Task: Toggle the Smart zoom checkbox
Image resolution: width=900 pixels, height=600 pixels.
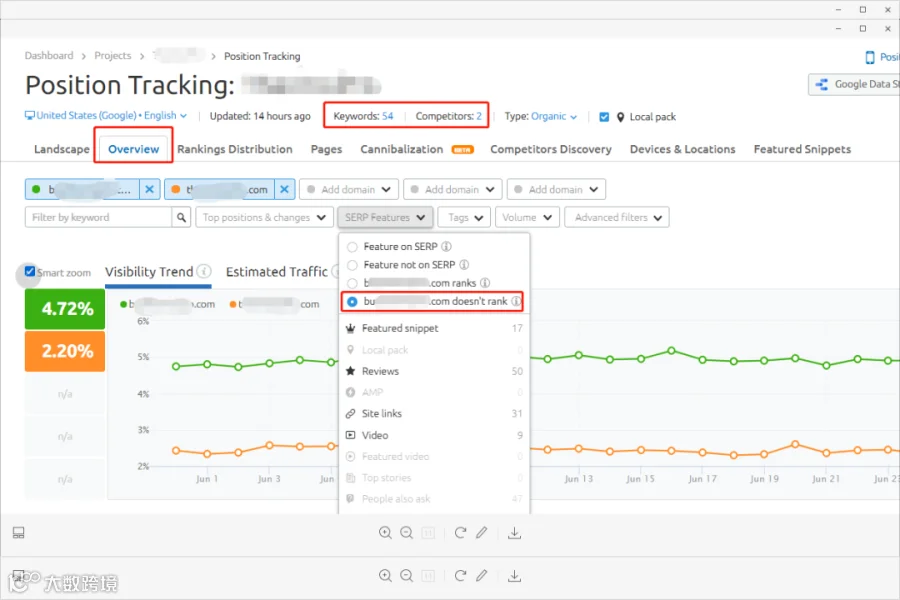Action: click(x=30, y=272)
